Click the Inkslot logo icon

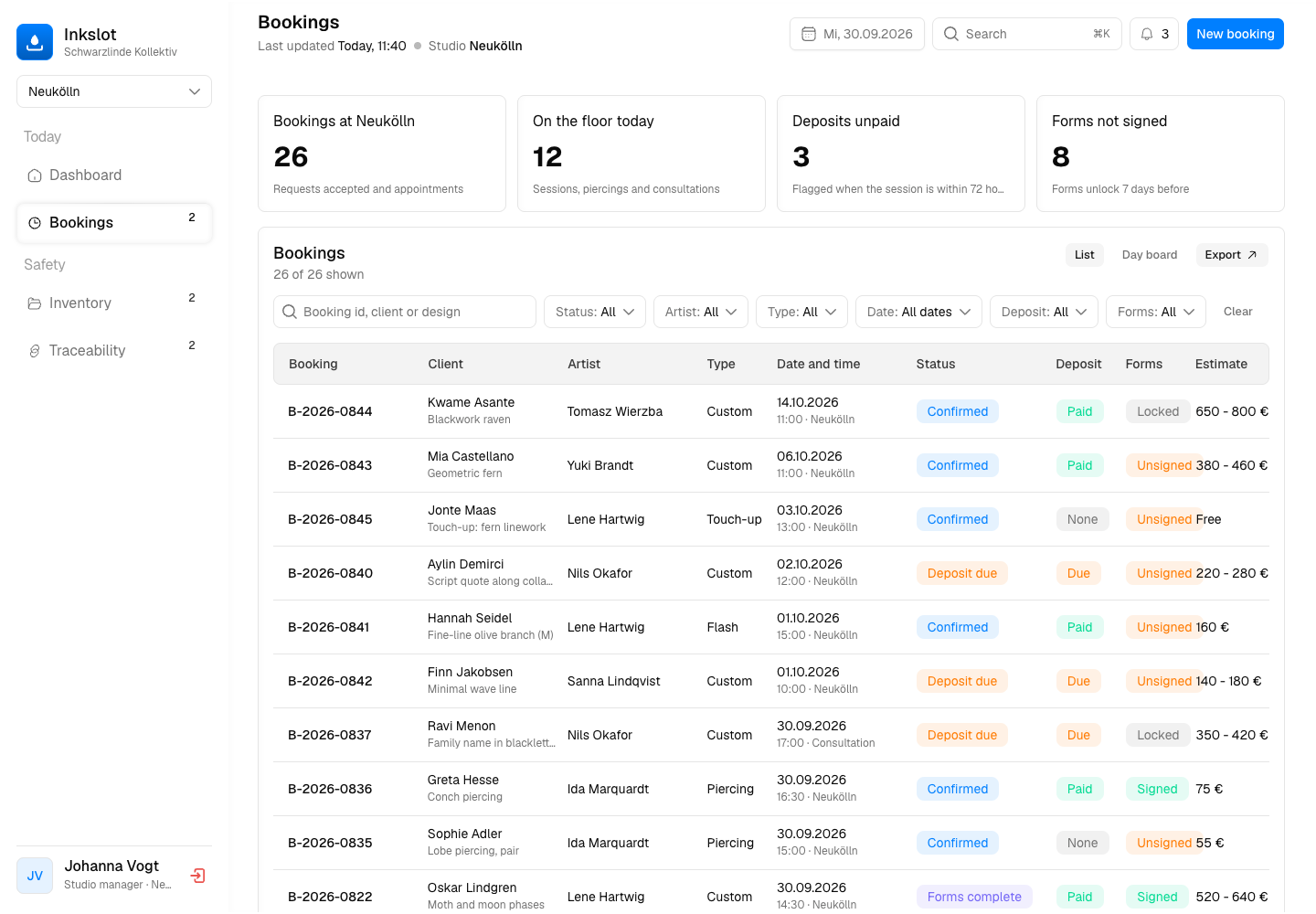[35, 42]
